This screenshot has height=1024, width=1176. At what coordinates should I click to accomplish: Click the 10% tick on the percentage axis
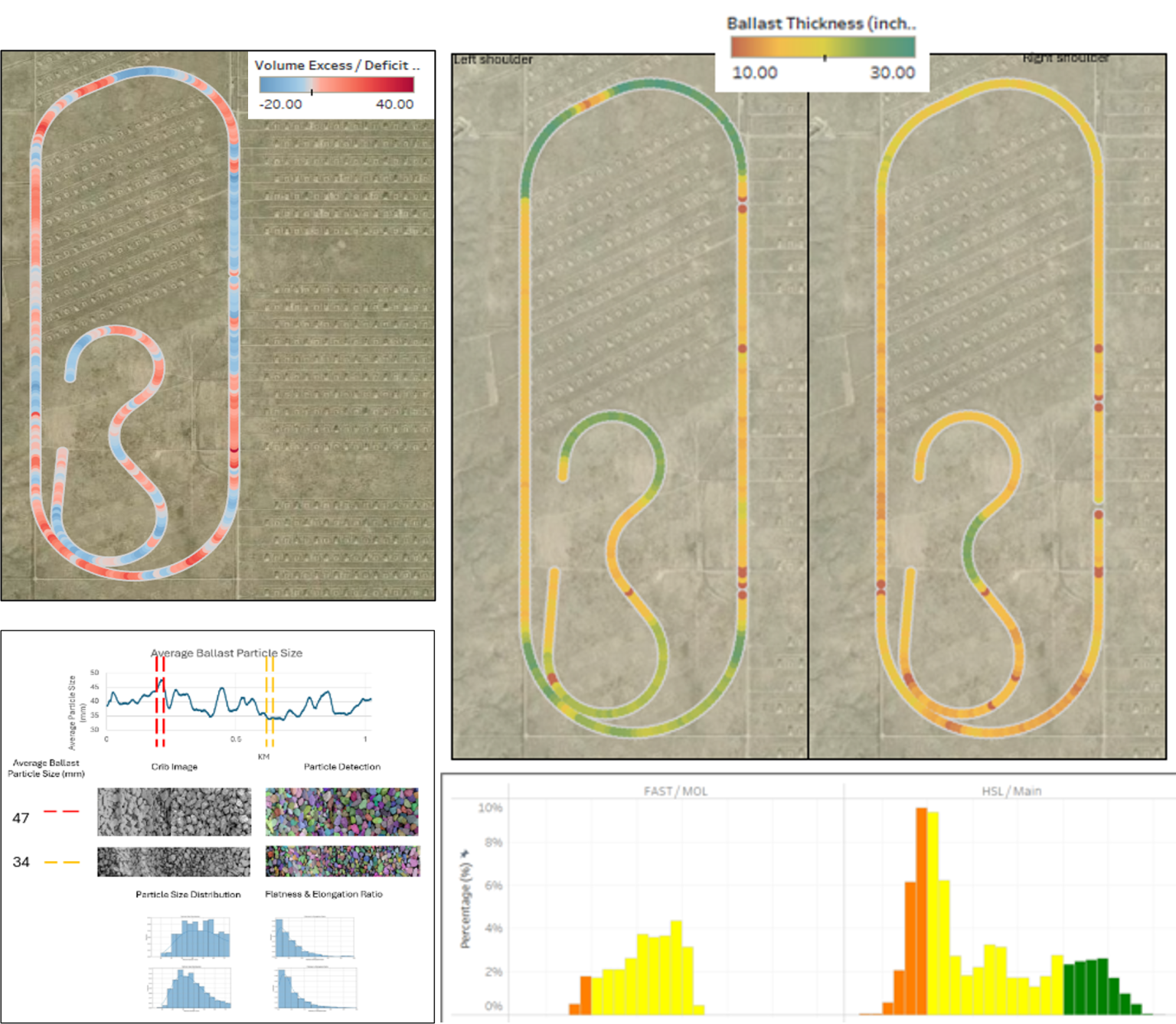click(490, 807)
